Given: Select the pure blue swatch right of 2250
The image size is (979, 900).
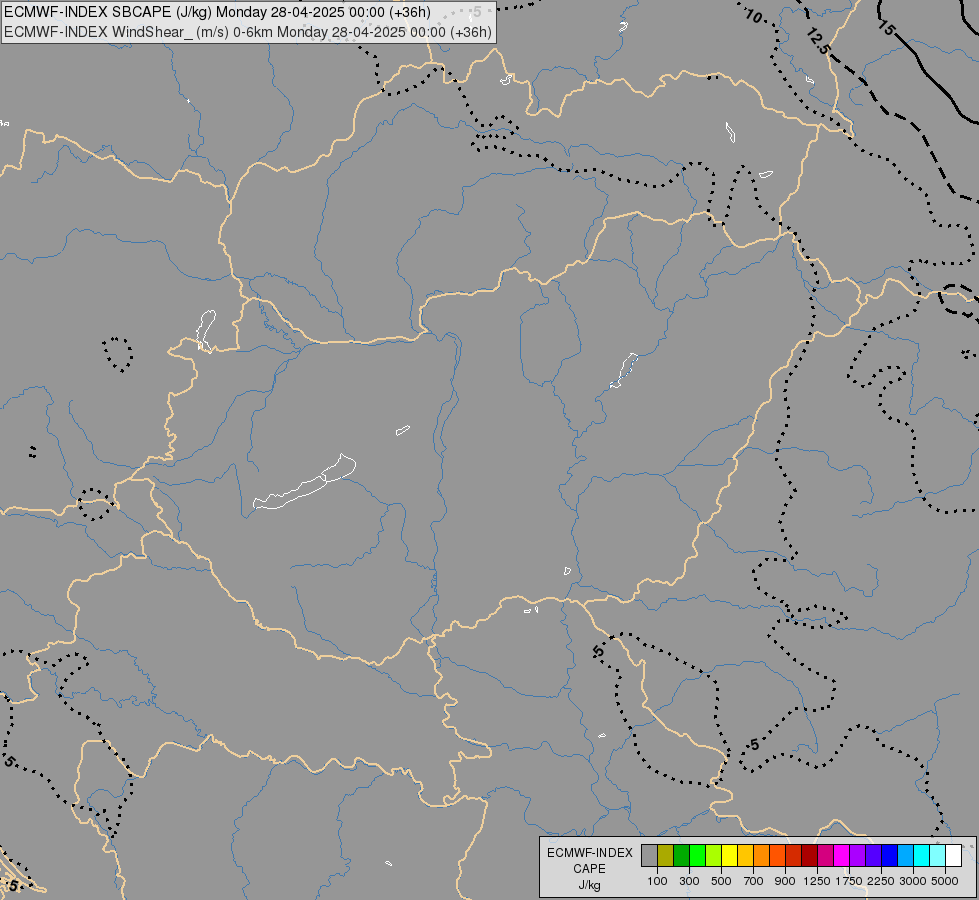Looking at the screenshot, I should tap(889, 856).
